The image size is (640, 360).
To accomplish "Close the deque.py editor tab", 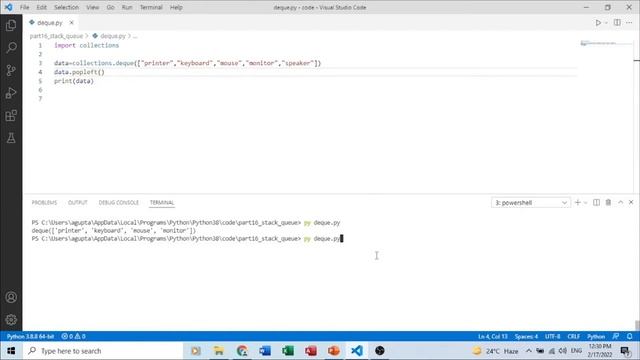I will [71, 23].
